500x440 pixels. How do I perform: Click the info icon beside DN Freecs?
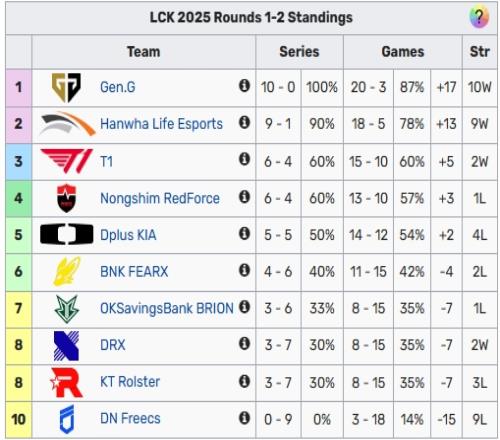click(x=244, y=417)
